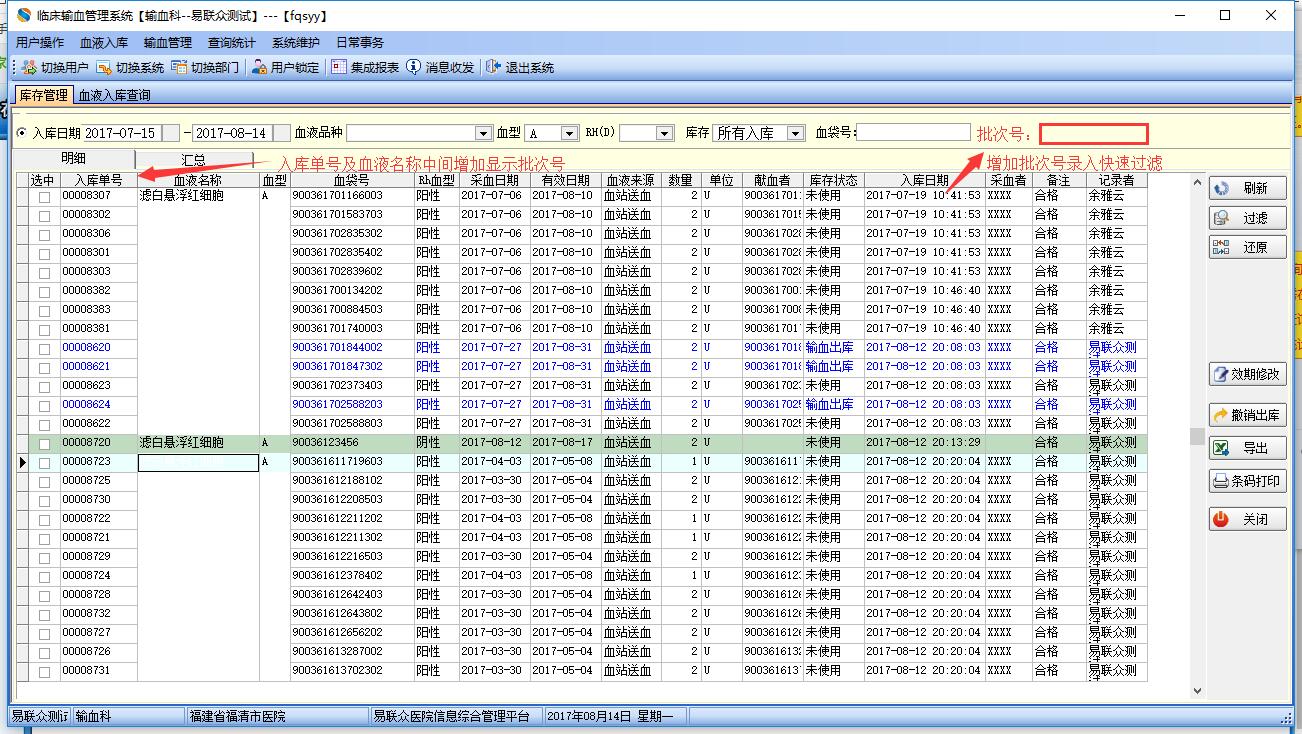Open 消息收发 messaging tool
Screen dimensions: 1302x734
[440, 67]
